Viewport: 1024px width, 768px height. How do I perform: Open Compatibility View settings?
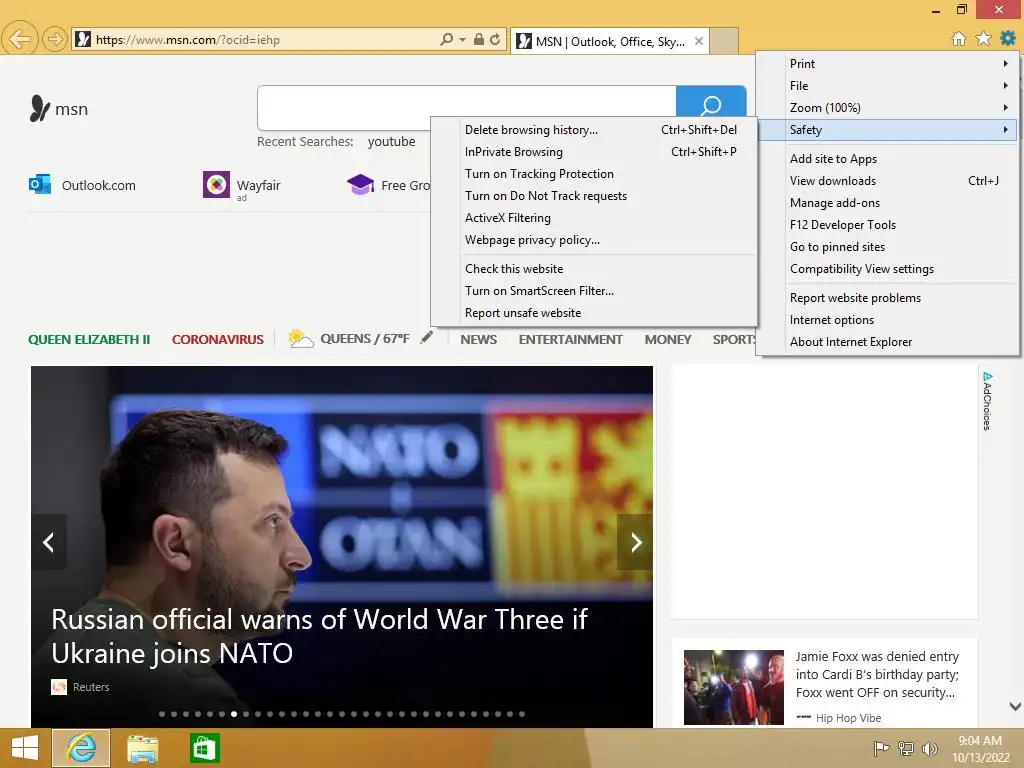pos(888,269)
